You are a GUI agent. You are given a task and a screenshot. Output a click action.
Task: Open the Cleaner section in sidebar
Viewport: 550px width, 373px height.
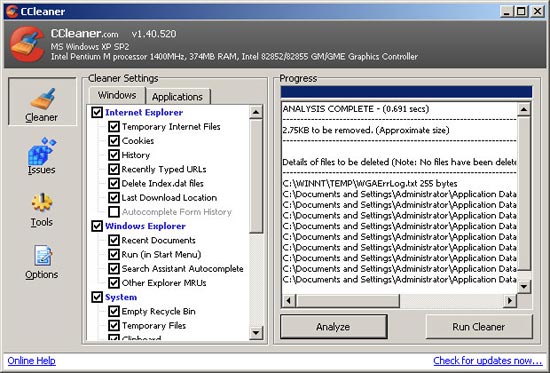click(42, 101)
